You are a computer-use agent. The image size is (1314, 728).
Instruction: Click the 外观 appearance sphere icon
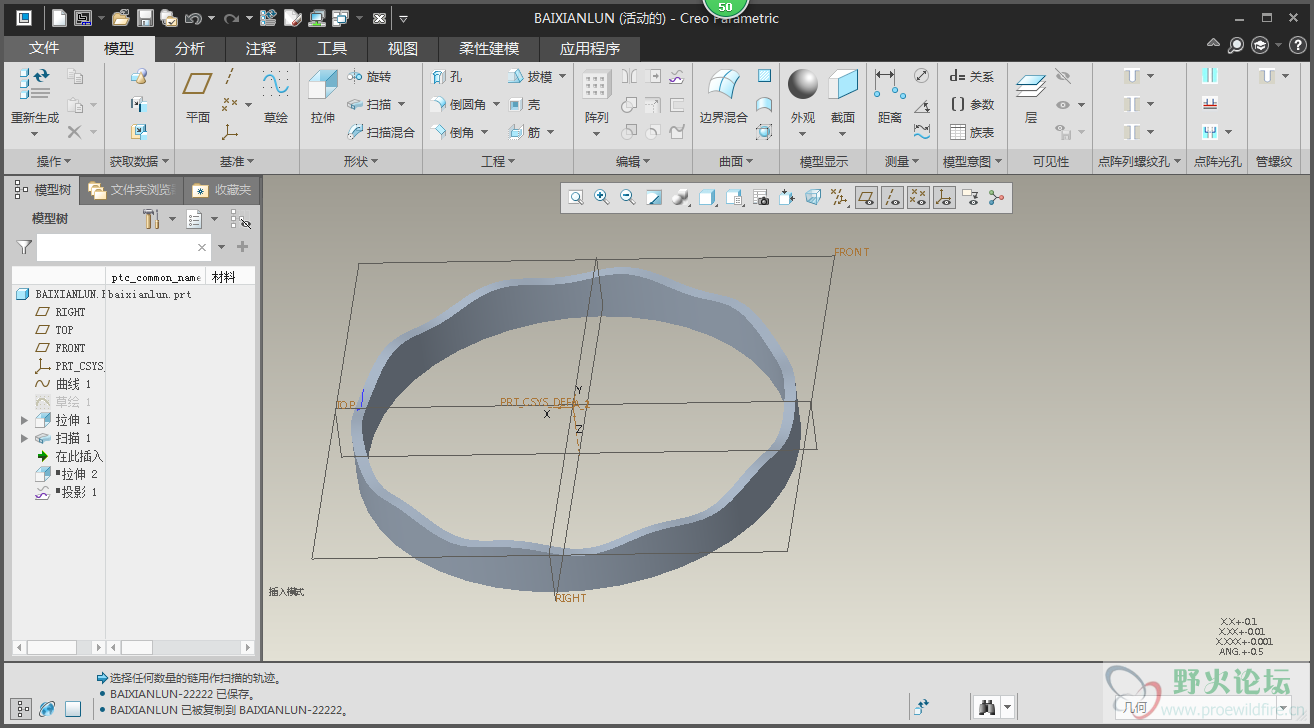[x=803, y=84]
